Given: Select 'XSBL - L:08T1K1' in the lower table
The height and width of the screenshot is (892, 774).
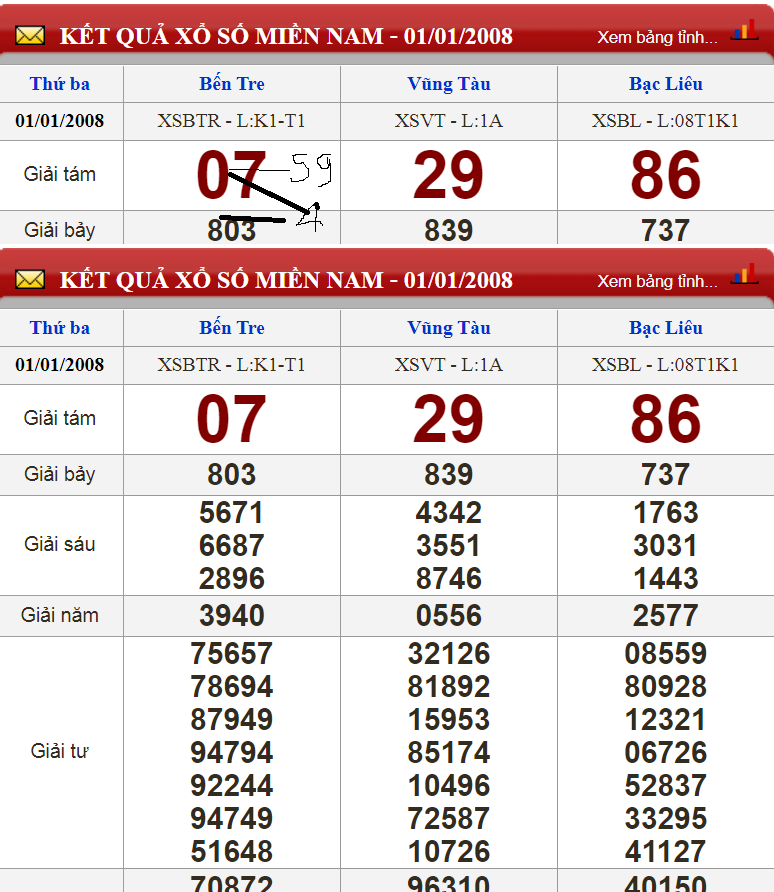Looking at the screenshot, I should pyautogui.click(x=665, y=365).
